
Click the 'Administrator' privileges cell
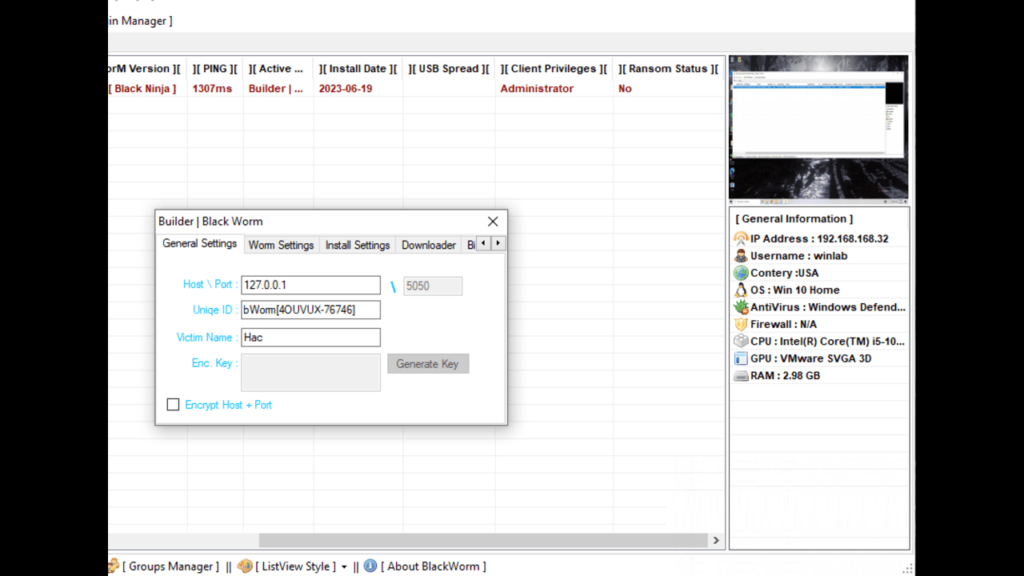[x=537, y=88]
